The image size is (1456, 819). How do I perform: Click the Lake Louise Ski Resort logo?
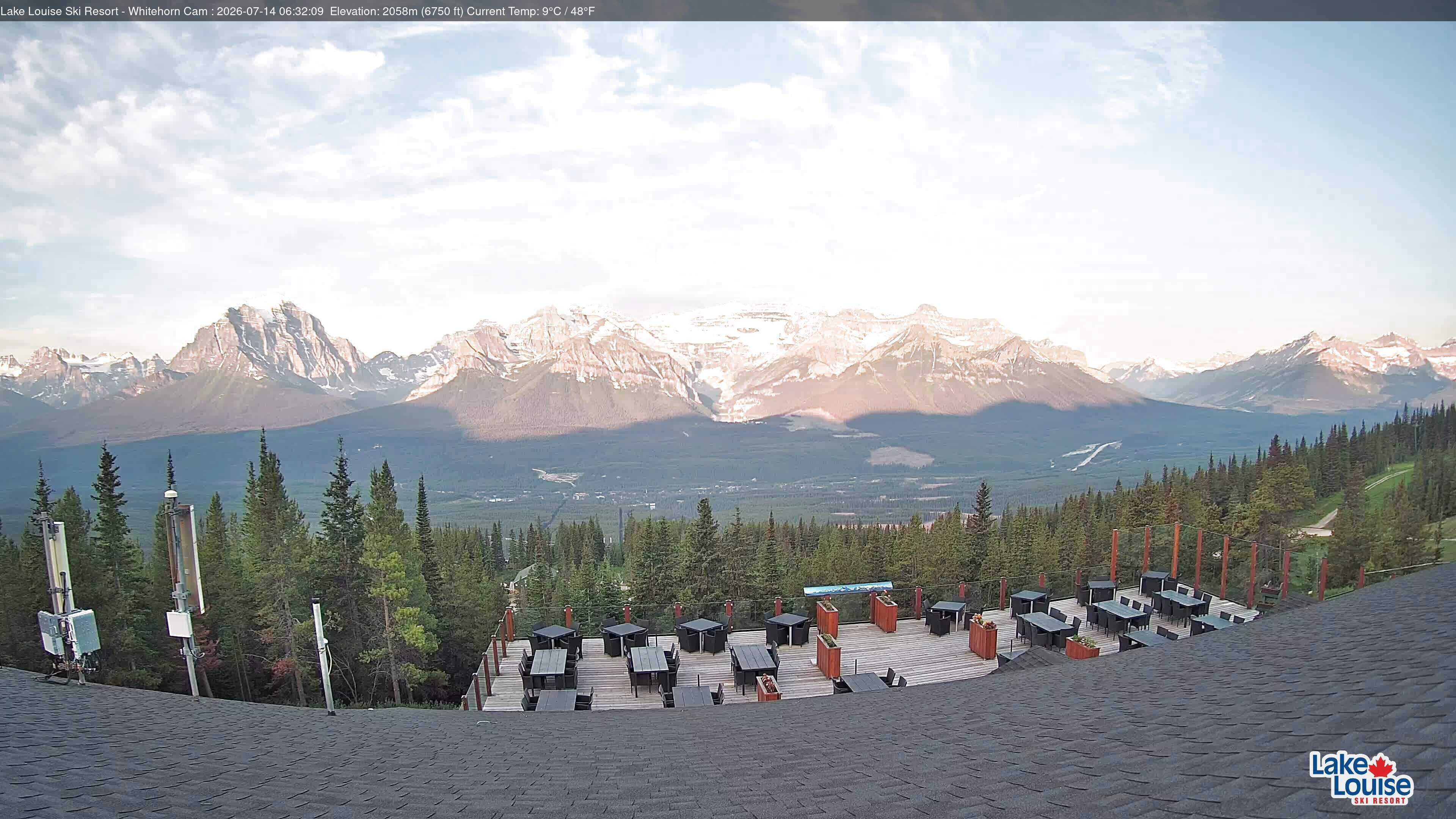point(1361,778)
